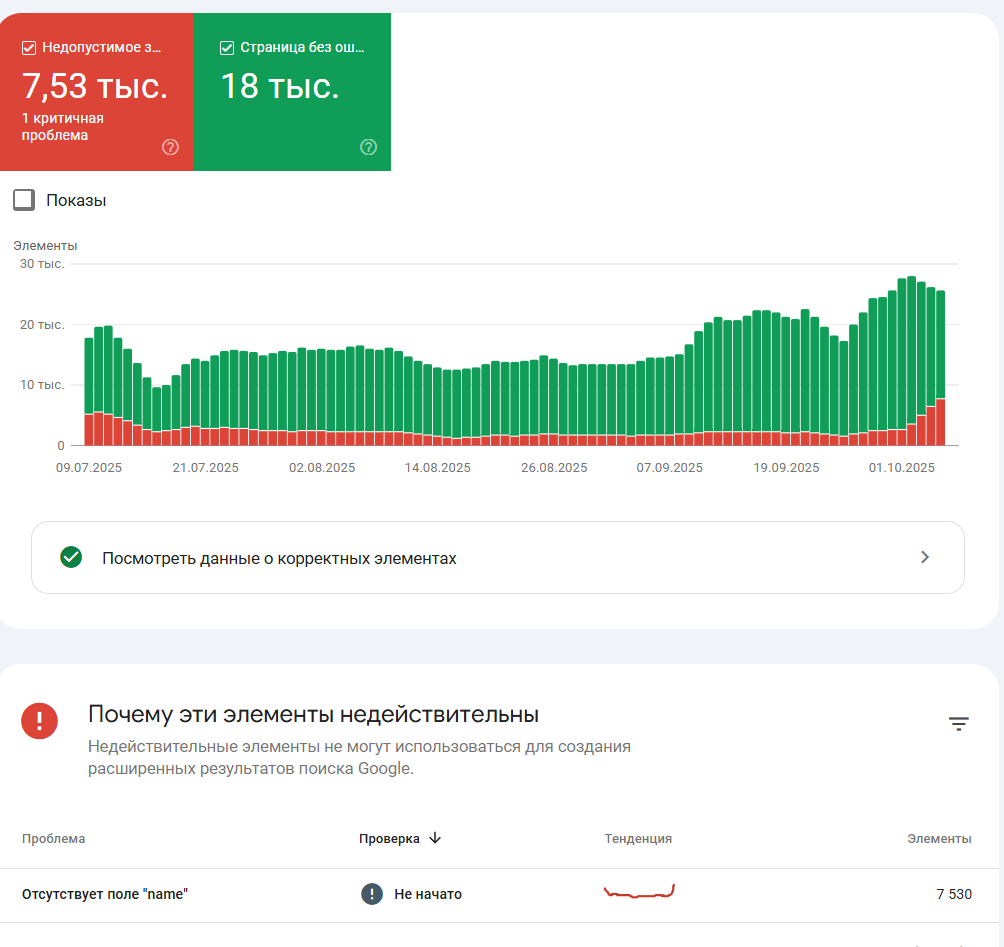Click help icon in red invalid items card

[170, 147]
